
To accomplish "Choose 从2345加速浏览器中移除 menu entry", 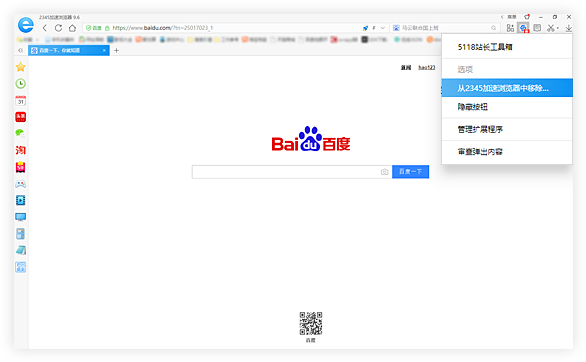I will pos(507,88).
